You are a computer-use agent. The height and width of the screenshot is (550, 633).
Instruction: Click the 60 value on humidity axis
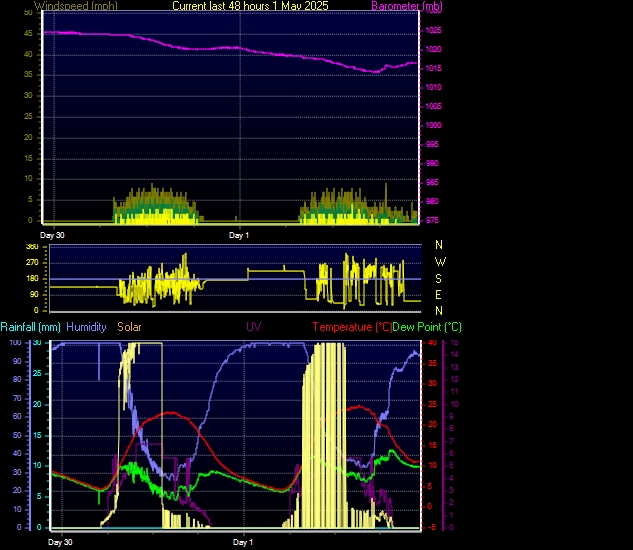click(x=17, y=416)
